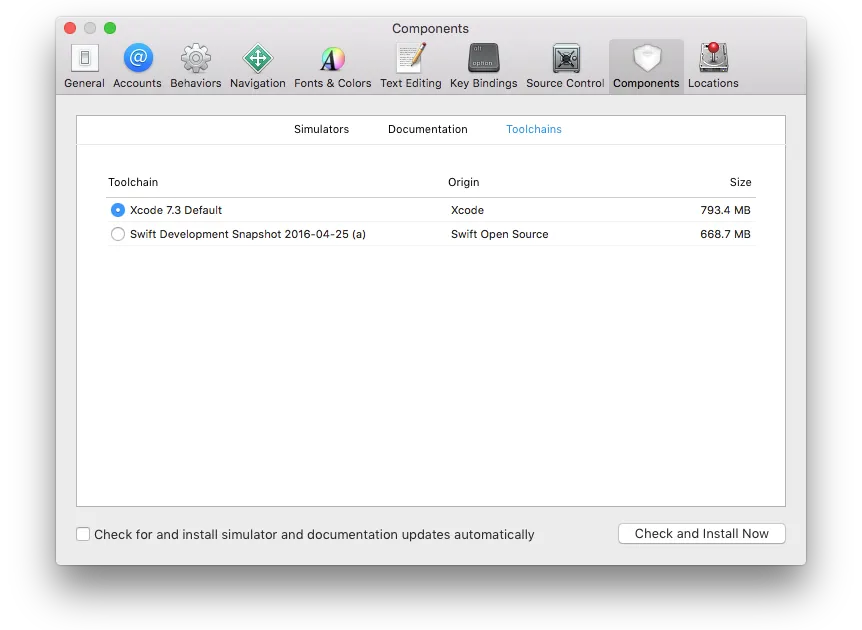Select the Toolchains tab
Screen dimensions: 862x630
coord(534,129)
